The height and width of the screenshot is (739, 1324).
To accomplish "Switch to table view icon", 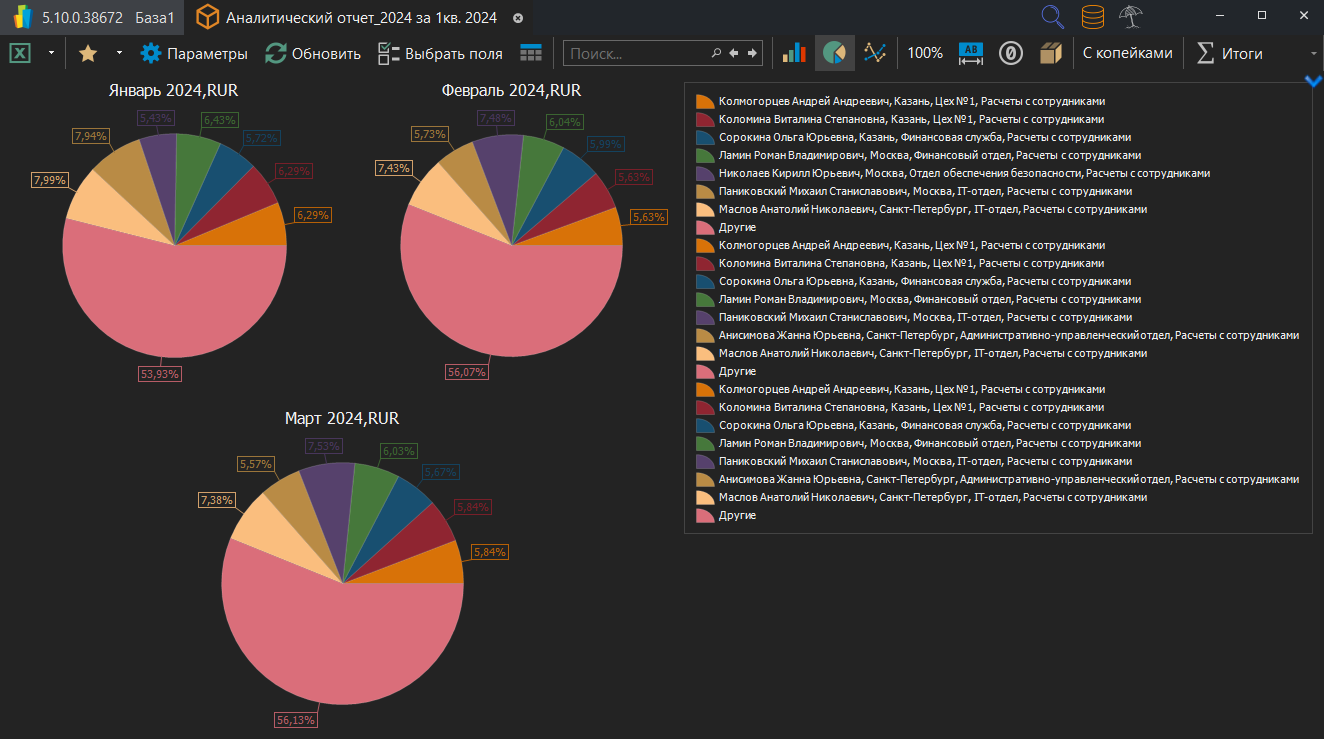I will 531,53.
